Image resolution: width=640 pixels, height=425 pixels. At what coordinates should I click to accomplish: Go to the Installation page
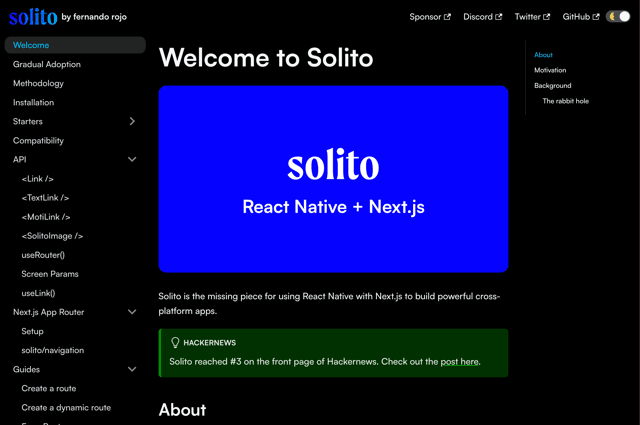33,102
